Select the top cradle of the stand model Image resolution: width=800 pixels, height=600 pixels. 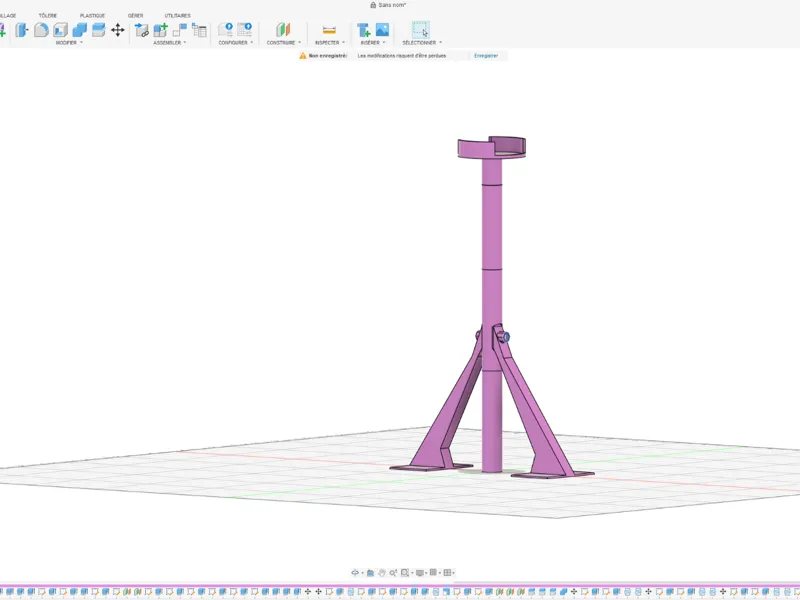tap(491, 147)
